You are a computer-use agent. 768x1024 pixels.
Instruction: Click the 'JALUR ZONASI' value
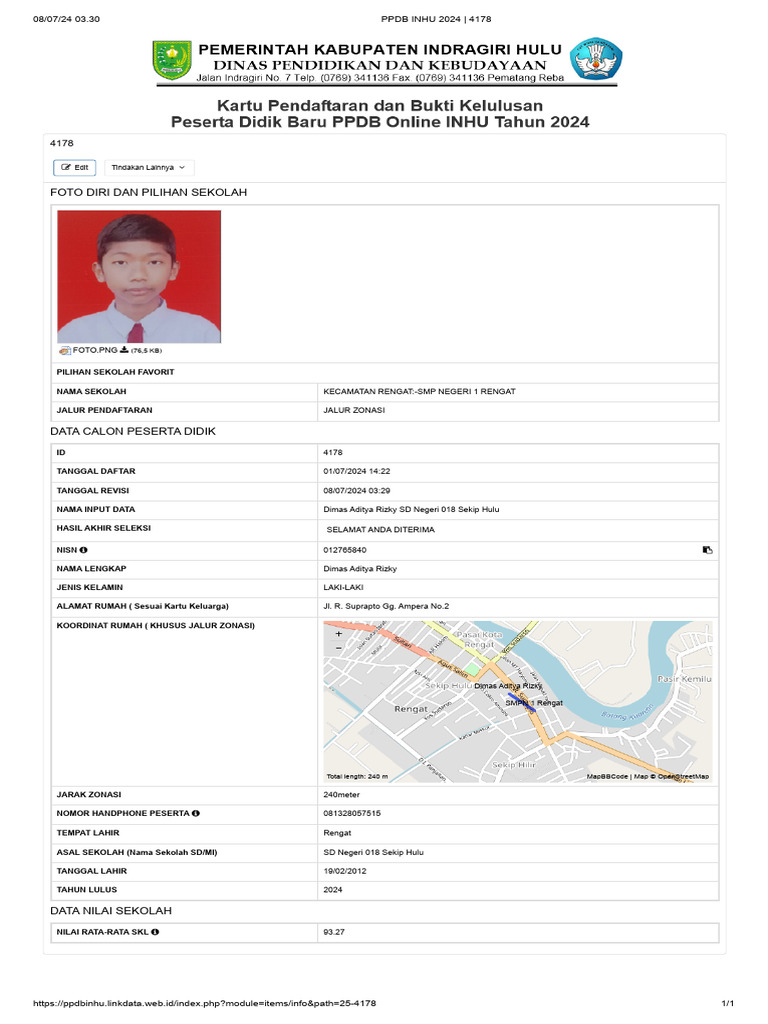(354, 410)
